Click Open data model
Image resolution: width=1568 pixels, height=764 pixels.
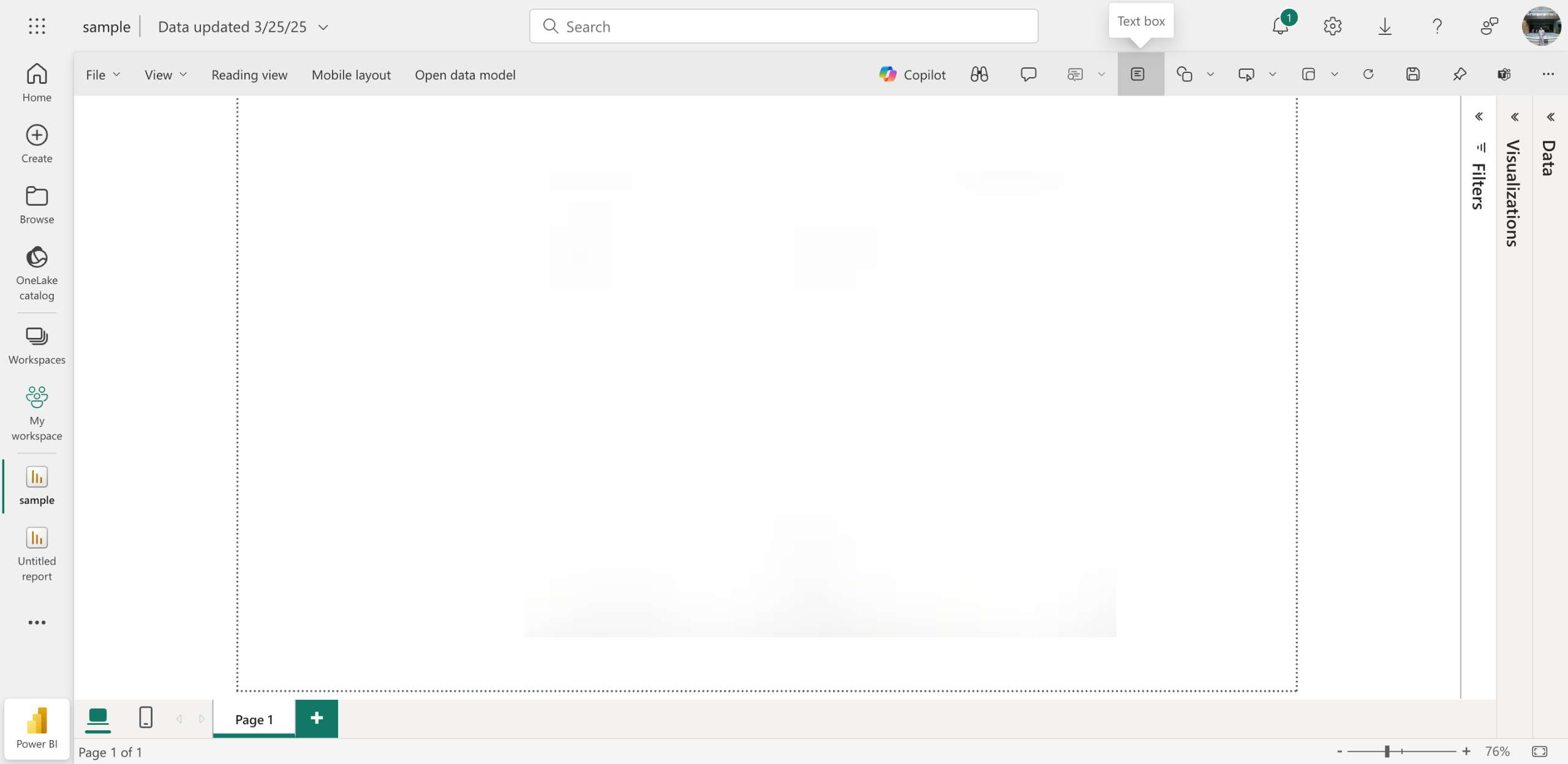tap(465, 75)
